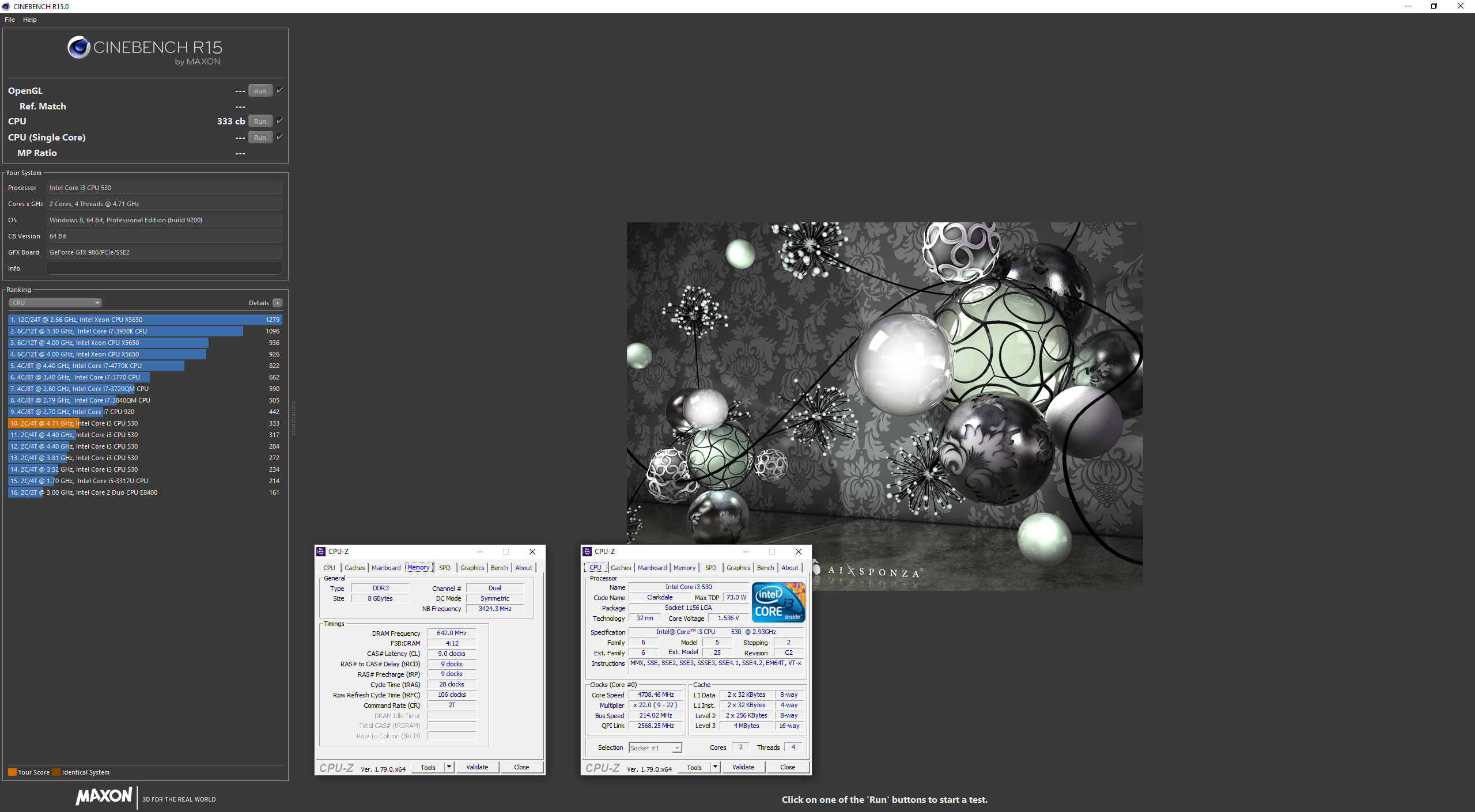Screen dimensions: 1475x812
Task: Close the Memory CPU-Z window with X
Action: point(532,552)
